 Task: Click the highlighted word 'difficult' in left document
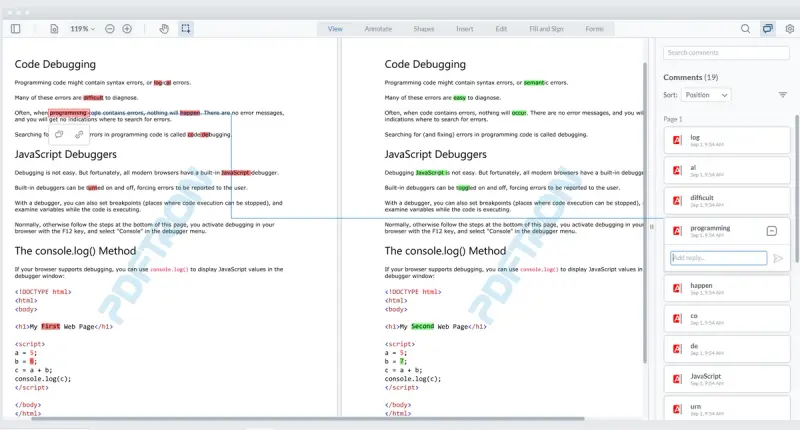[93, 97]
